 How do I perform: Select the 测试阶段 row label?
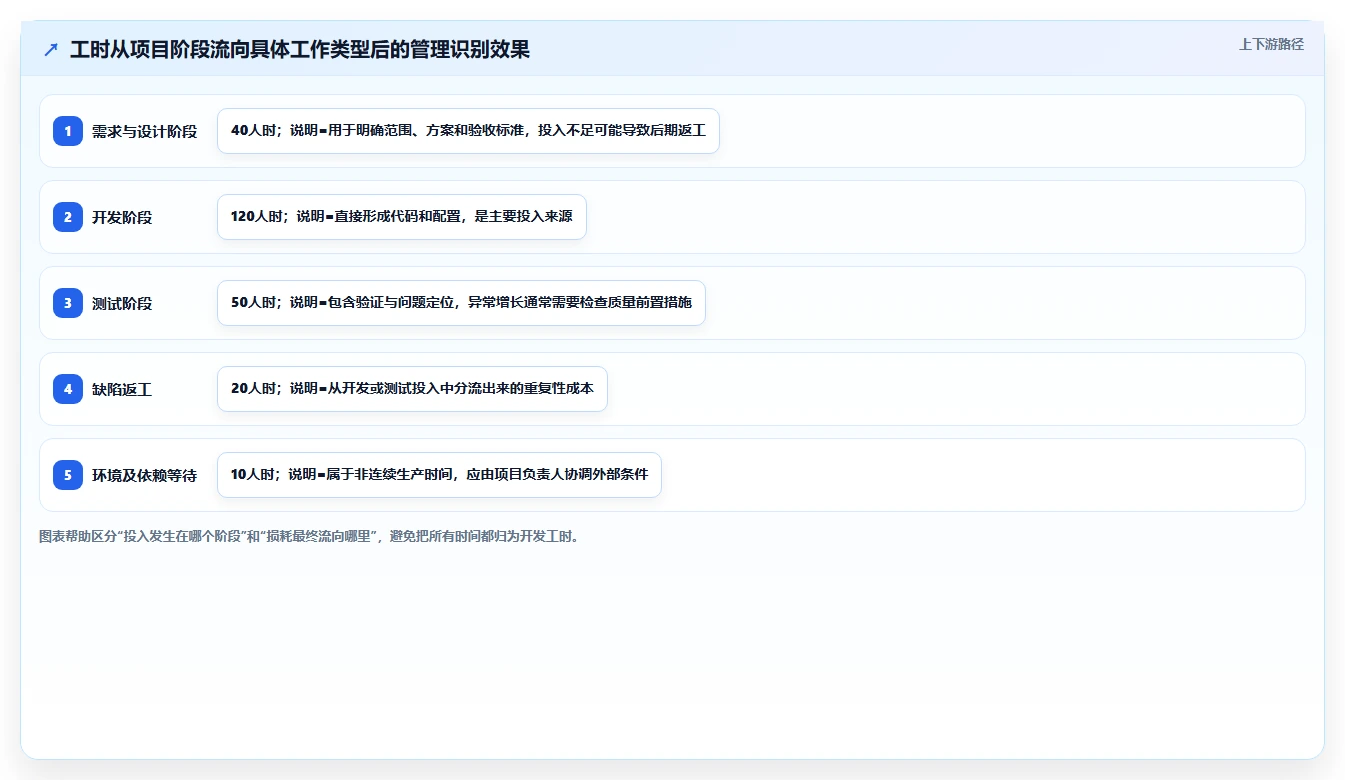tap(122, 303)
